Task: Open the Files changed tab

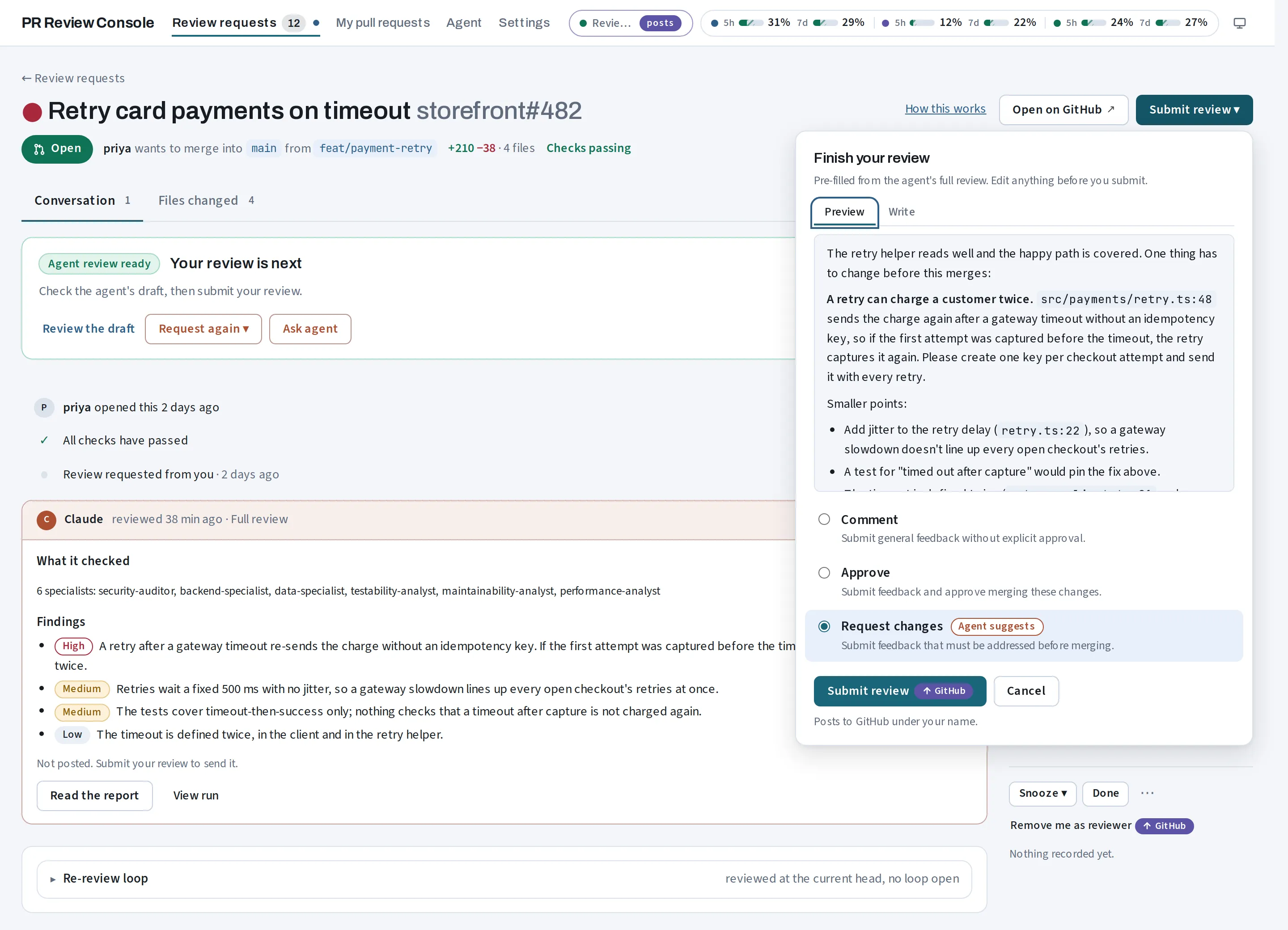Action: point(206,200)
